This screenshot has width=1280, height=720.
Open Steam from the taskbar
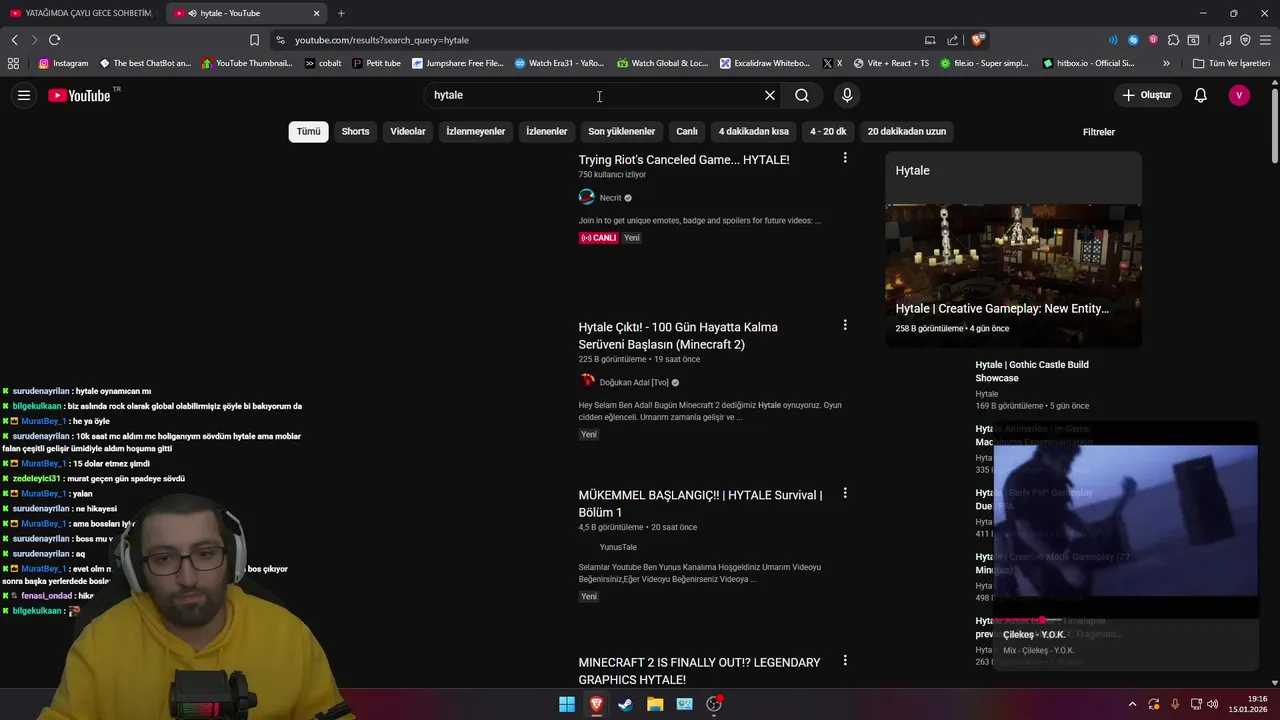(625, 704)
